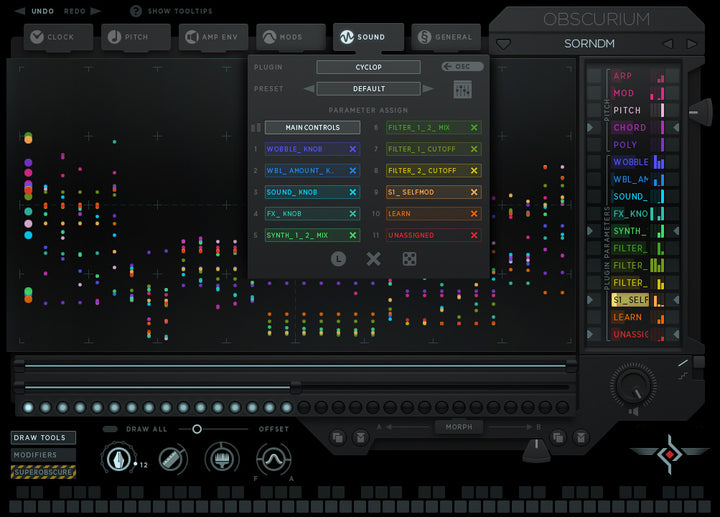Go to the next SORNDM preset
Screen dimensions: 720x517
pyautogui.click(x=691, y=44)
